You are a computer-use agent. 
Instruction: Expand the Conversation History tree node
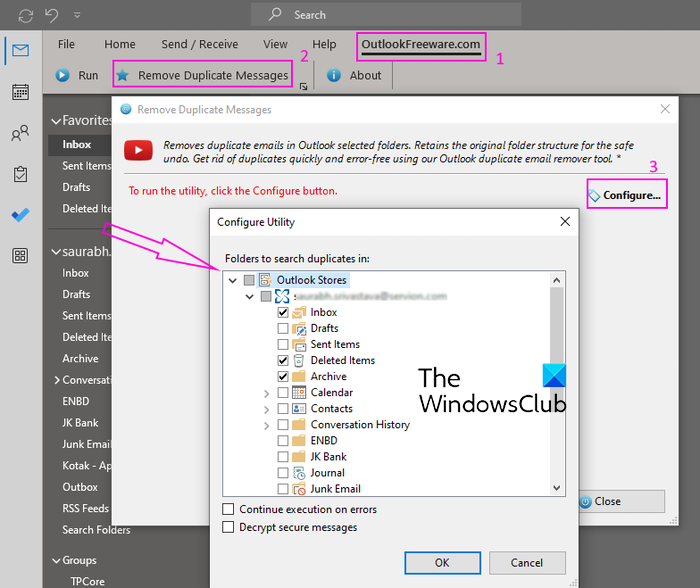[267, 425]
